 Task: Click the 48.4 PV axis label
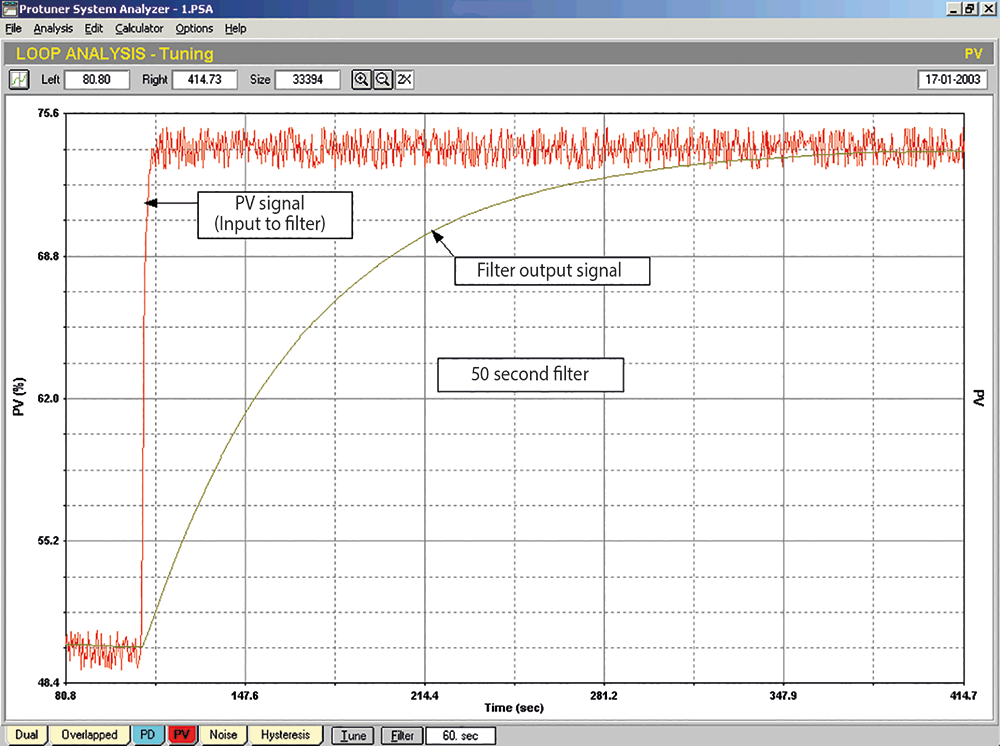[48, 683]
